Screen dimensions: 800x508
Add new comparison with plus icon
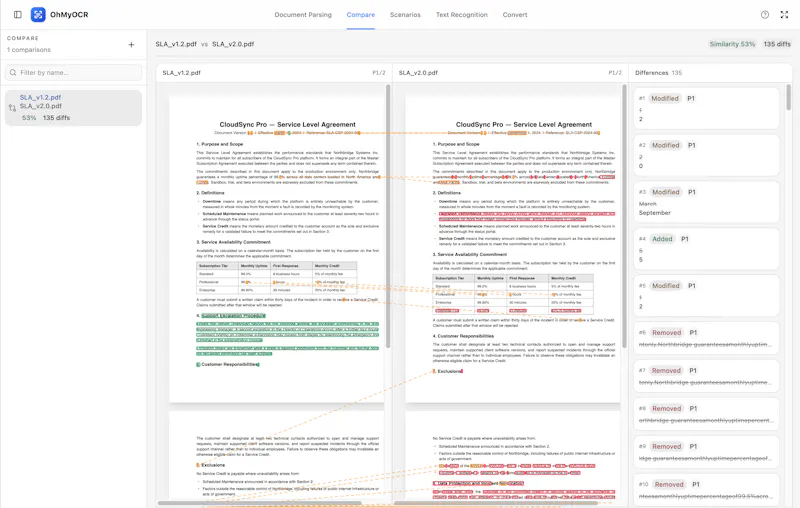(x=131, y=45)
